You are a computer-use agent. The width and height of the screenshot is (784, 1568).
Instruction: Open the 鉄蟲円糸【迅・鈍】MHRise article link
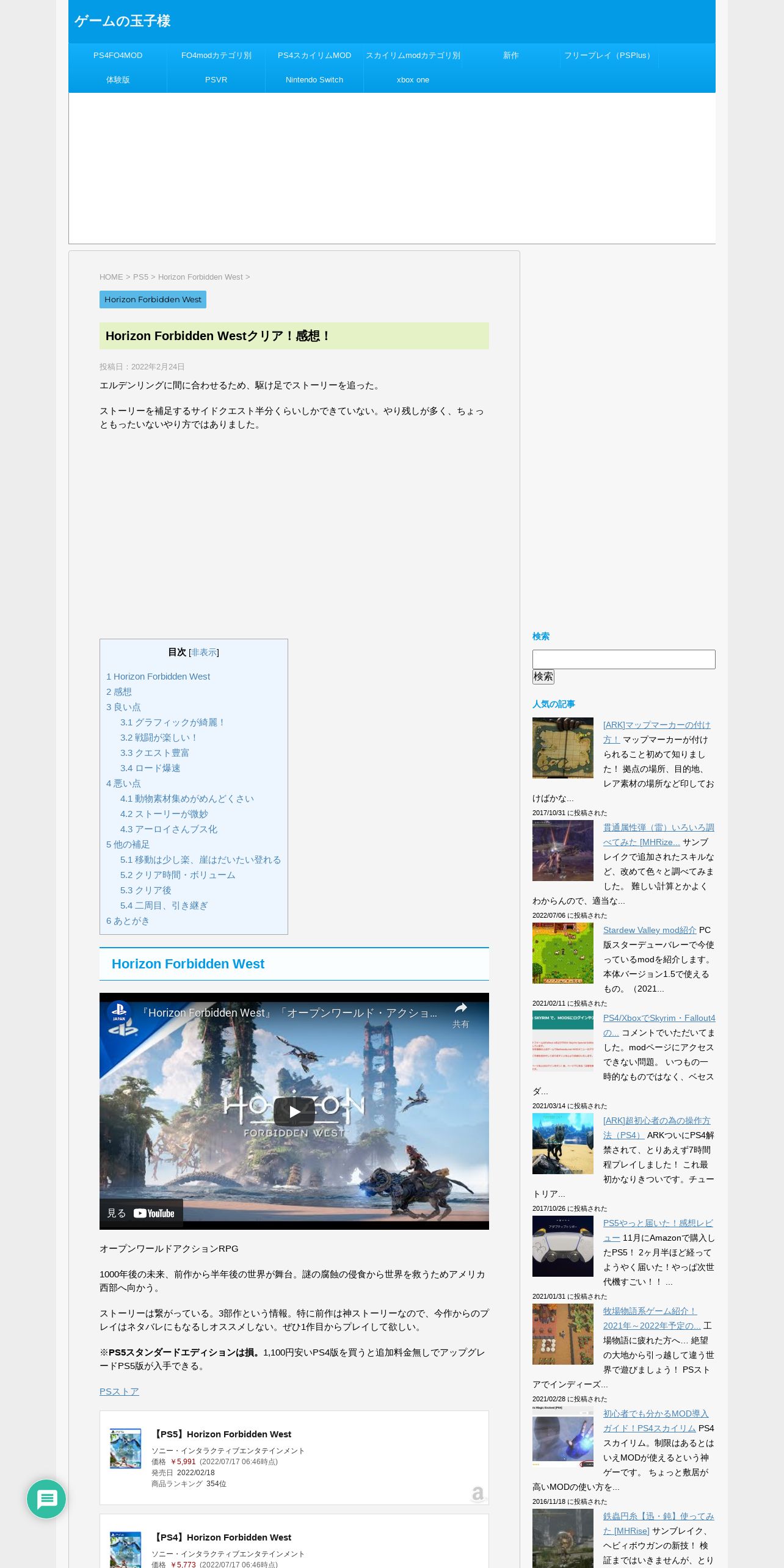coord(658,1523)
